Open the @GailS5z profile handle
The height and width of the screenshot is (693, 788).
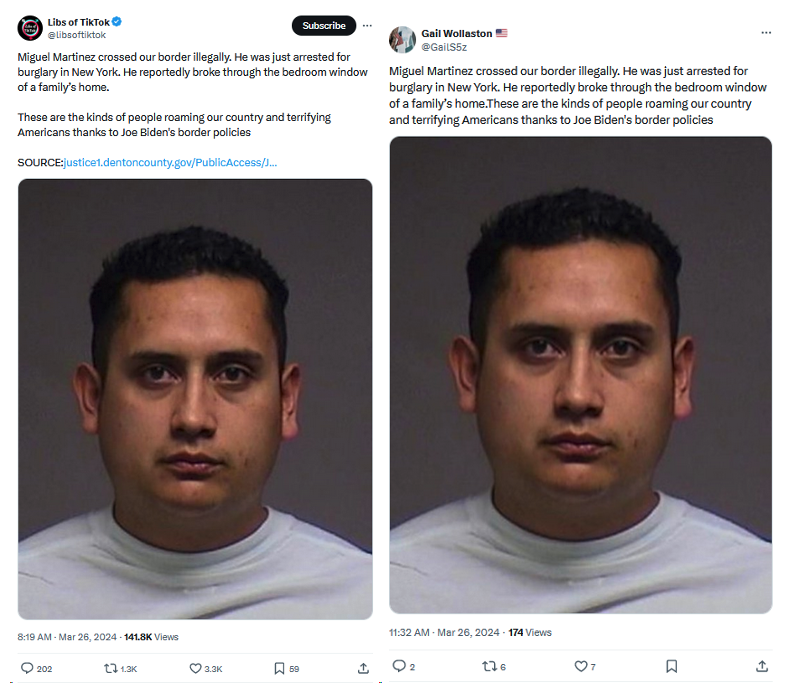tap(444, 47)
